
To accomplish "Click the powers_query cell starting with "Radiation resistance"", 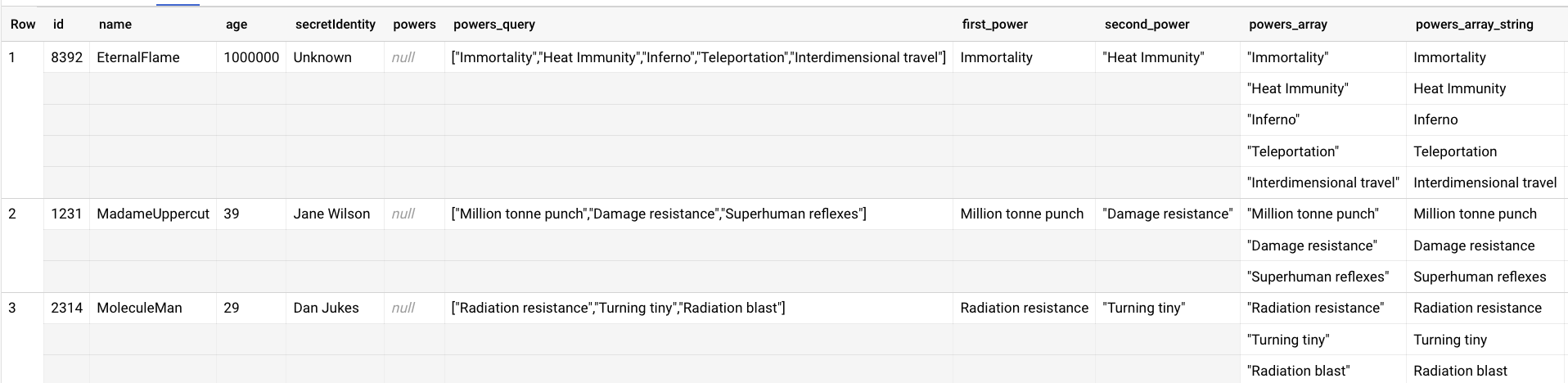I will click(x=699, y=308).
